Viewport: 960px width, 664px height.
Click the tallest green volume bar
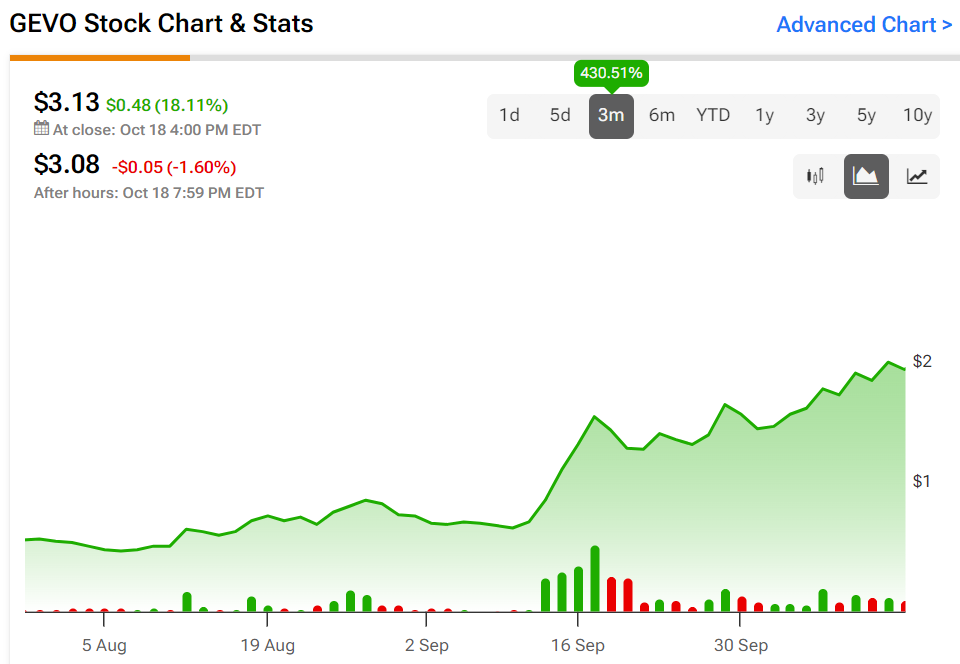[595, 579]
